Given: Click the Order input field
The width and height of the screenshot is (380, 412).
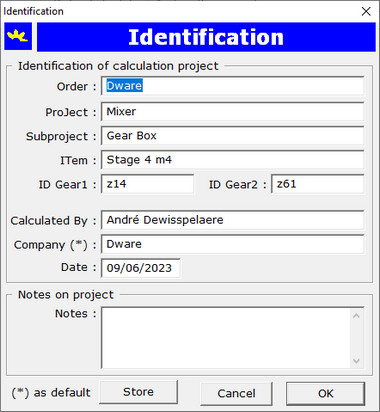Looking at the screenshot, I should tap(232, 86).
